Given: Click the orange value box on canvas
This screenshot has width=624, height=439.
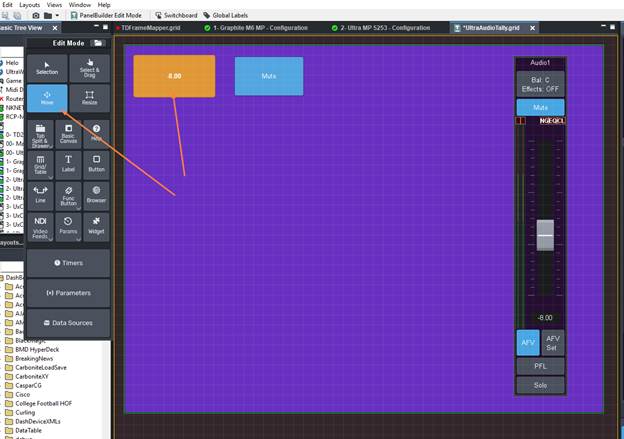Looking at the screenshot, I should (x=174, y=76).
